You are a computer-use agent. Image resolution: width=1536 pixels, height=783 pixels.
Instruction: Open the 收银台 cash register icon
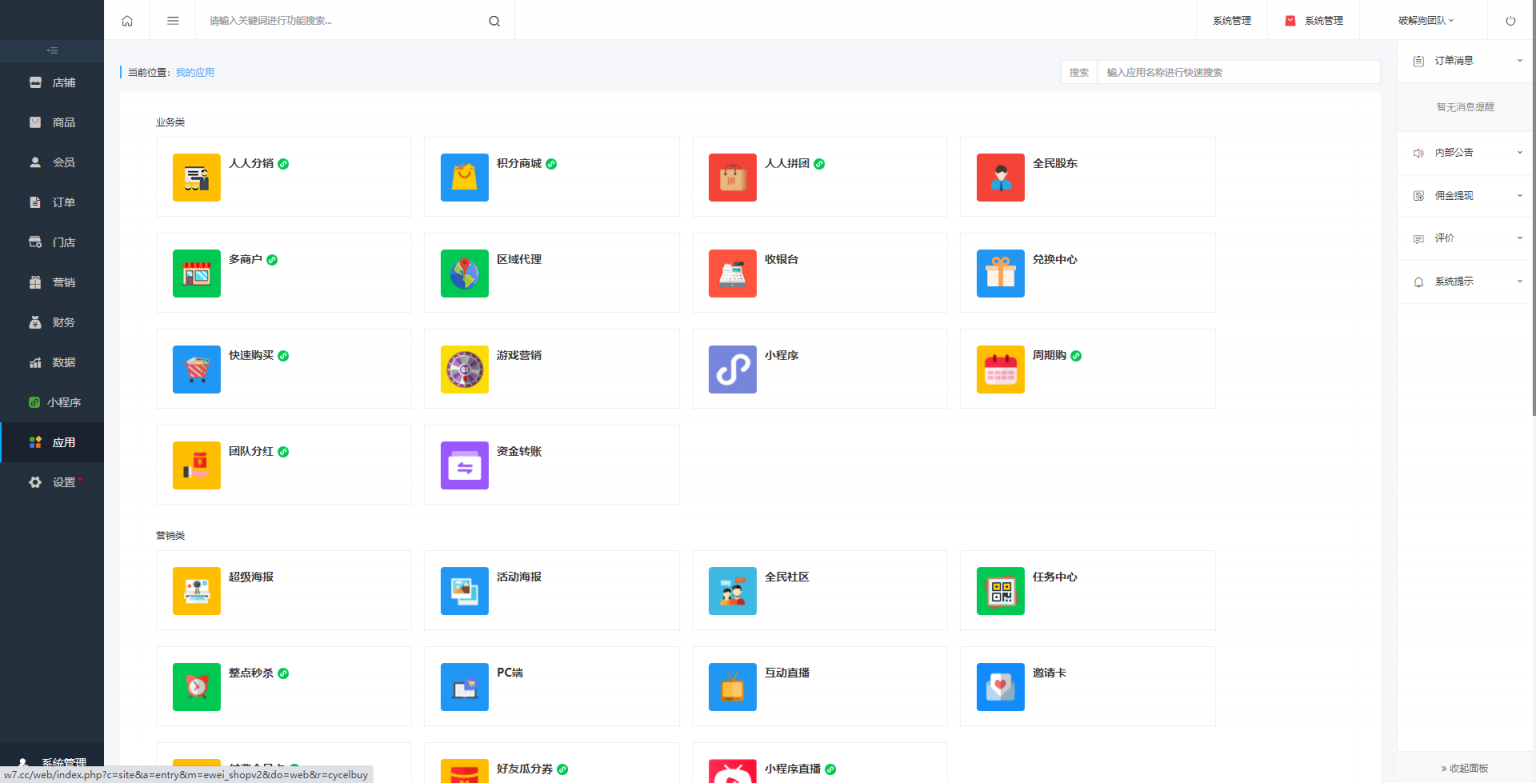(733, 273)
